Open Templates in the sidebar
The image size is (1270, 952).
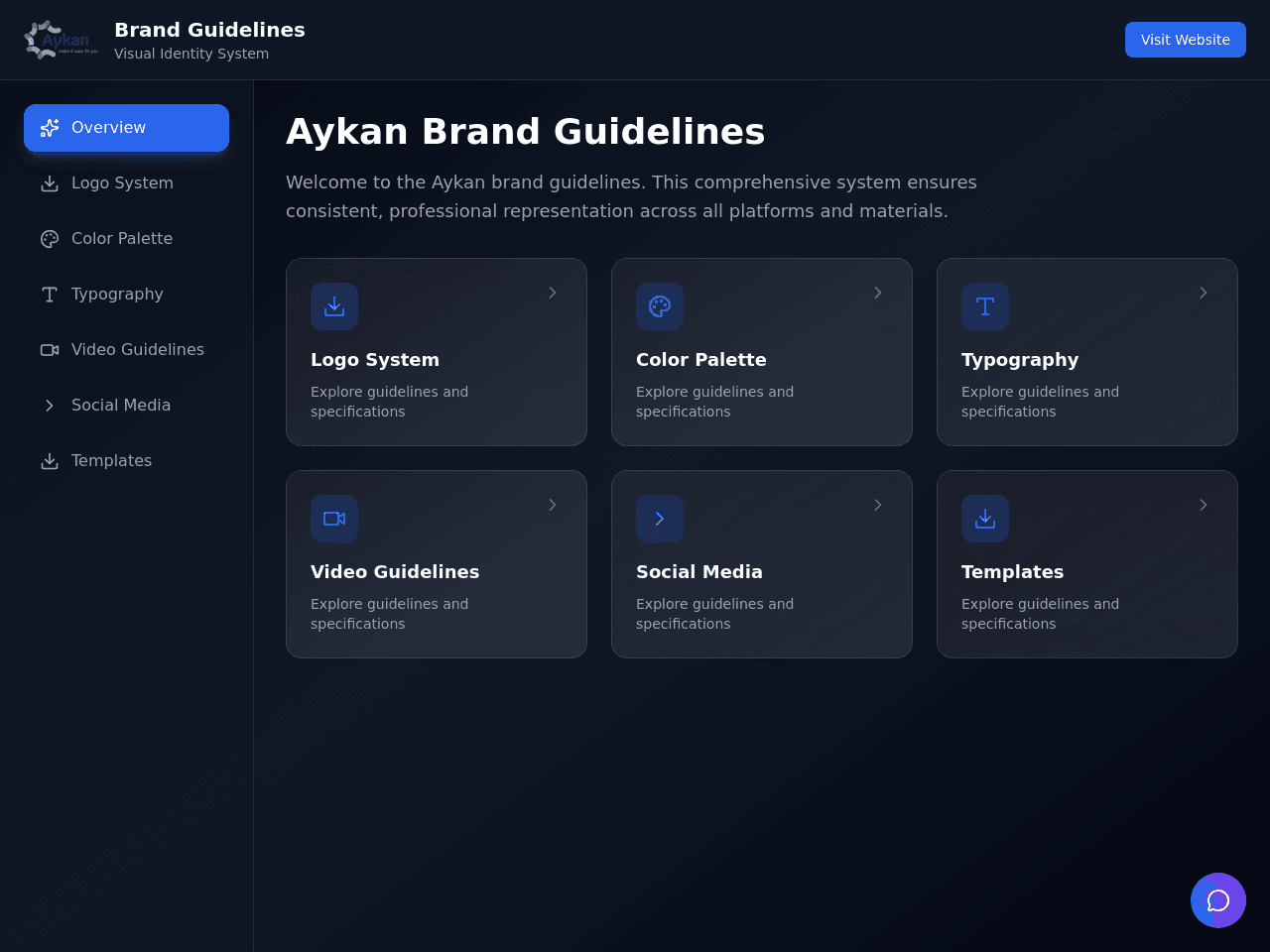(126, 461)
